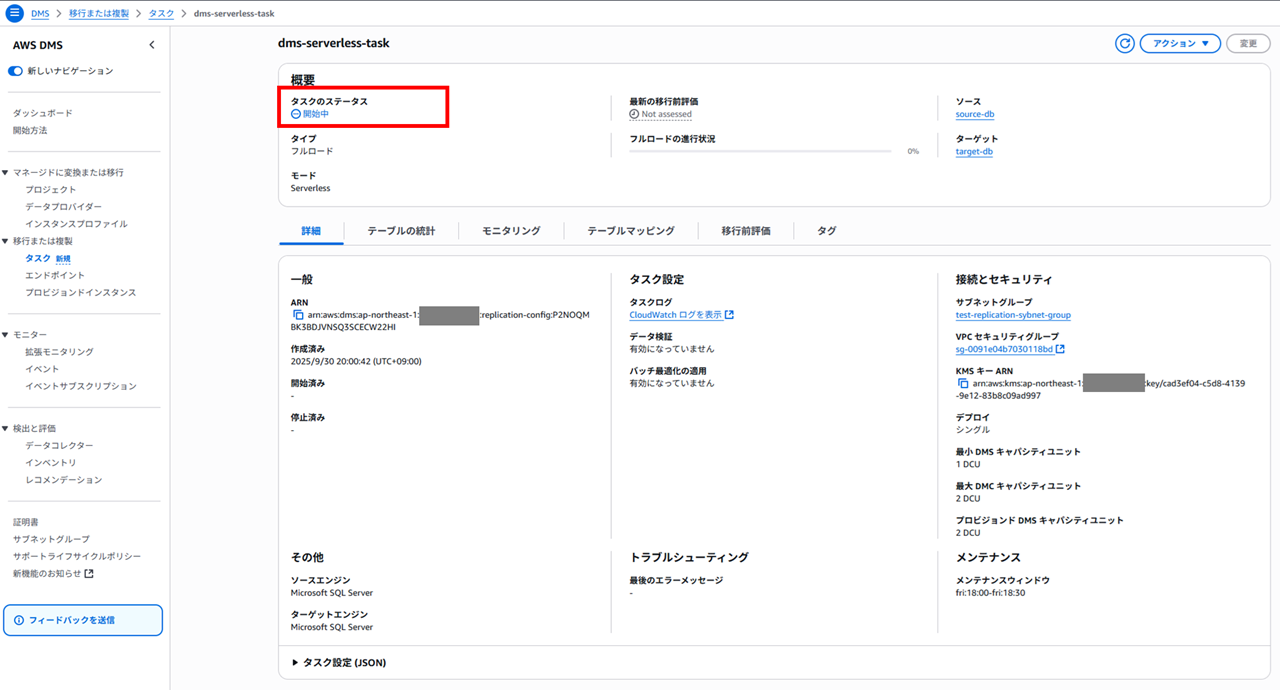The width and height of the screenshot is (1280, 690).
Task: Open the hamburger navigation menu icon
Action: click(x=14, y=13)
